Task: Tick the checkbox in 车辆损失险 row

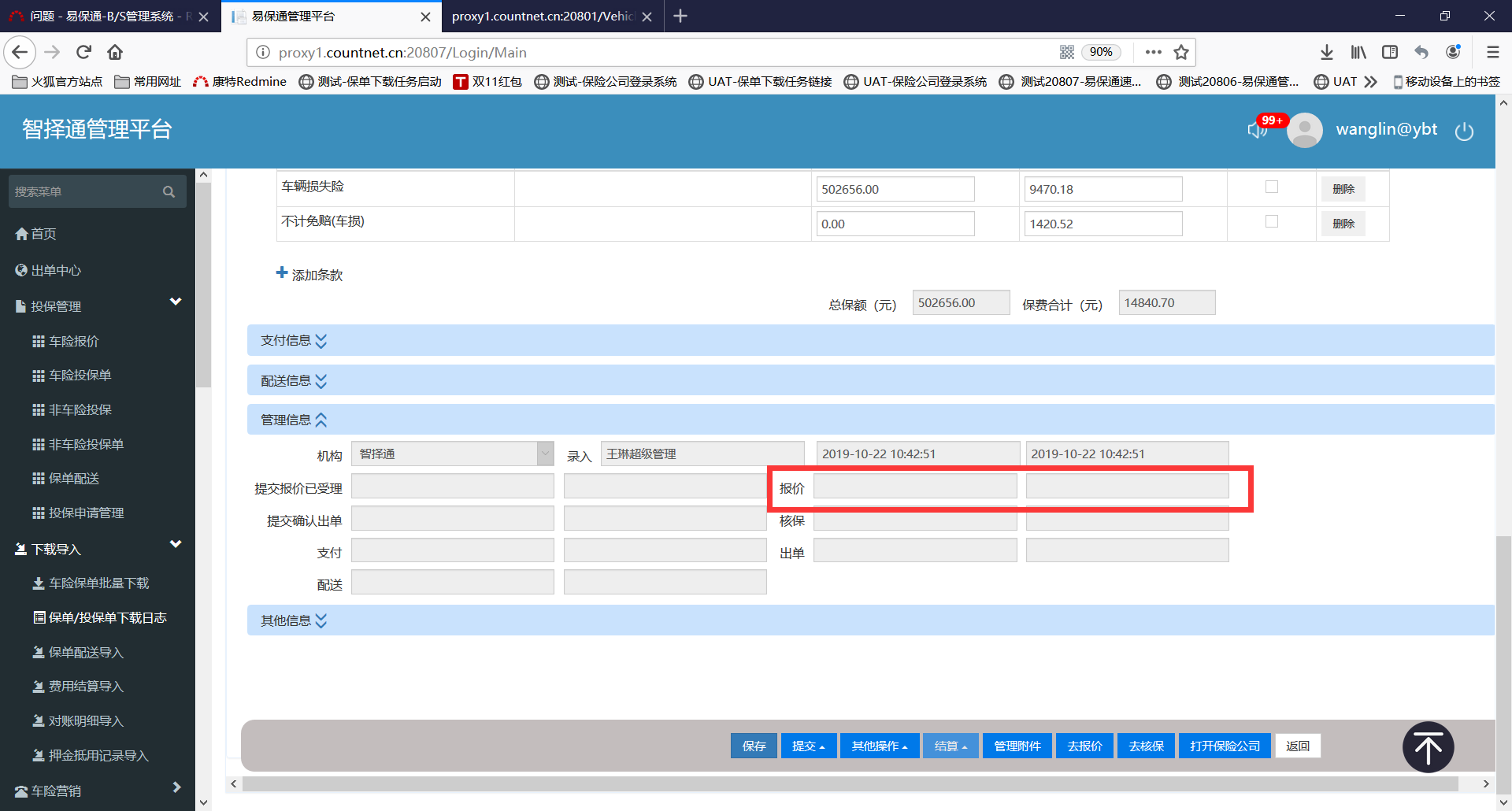Action: (x=1271, y=187)
